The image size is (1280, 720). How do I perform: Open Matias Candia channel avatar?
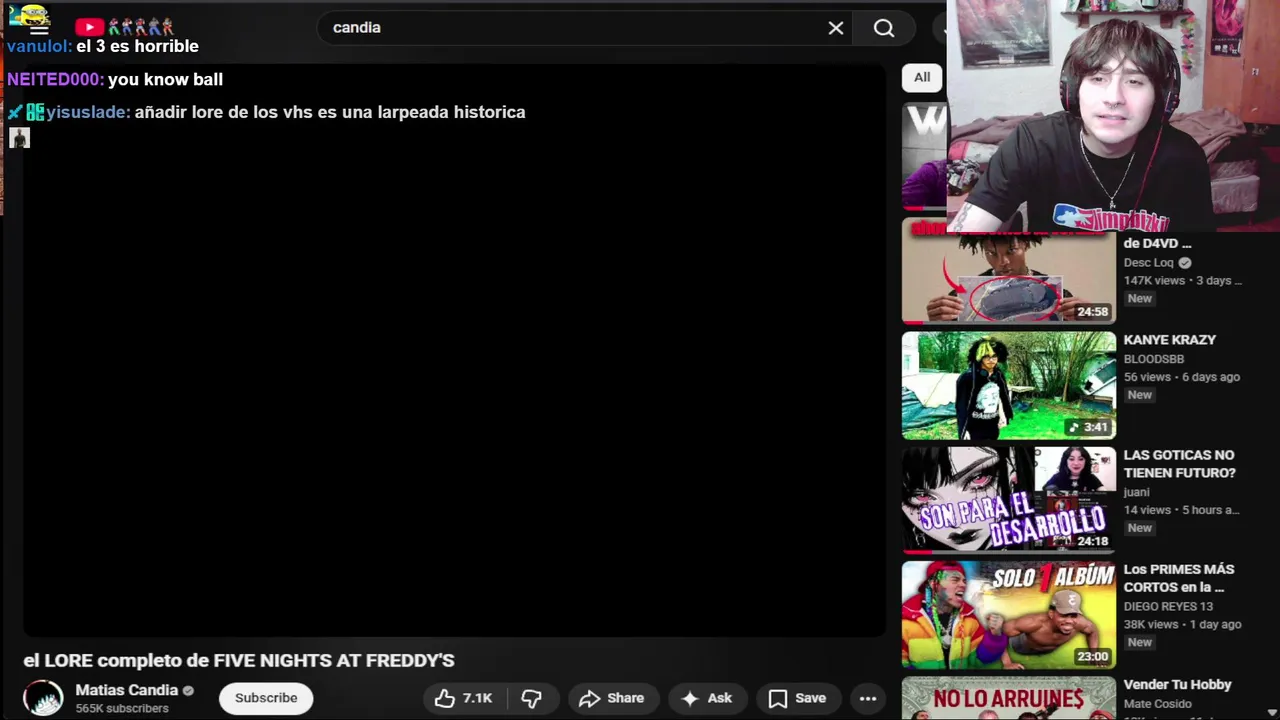tap(43, 698)
